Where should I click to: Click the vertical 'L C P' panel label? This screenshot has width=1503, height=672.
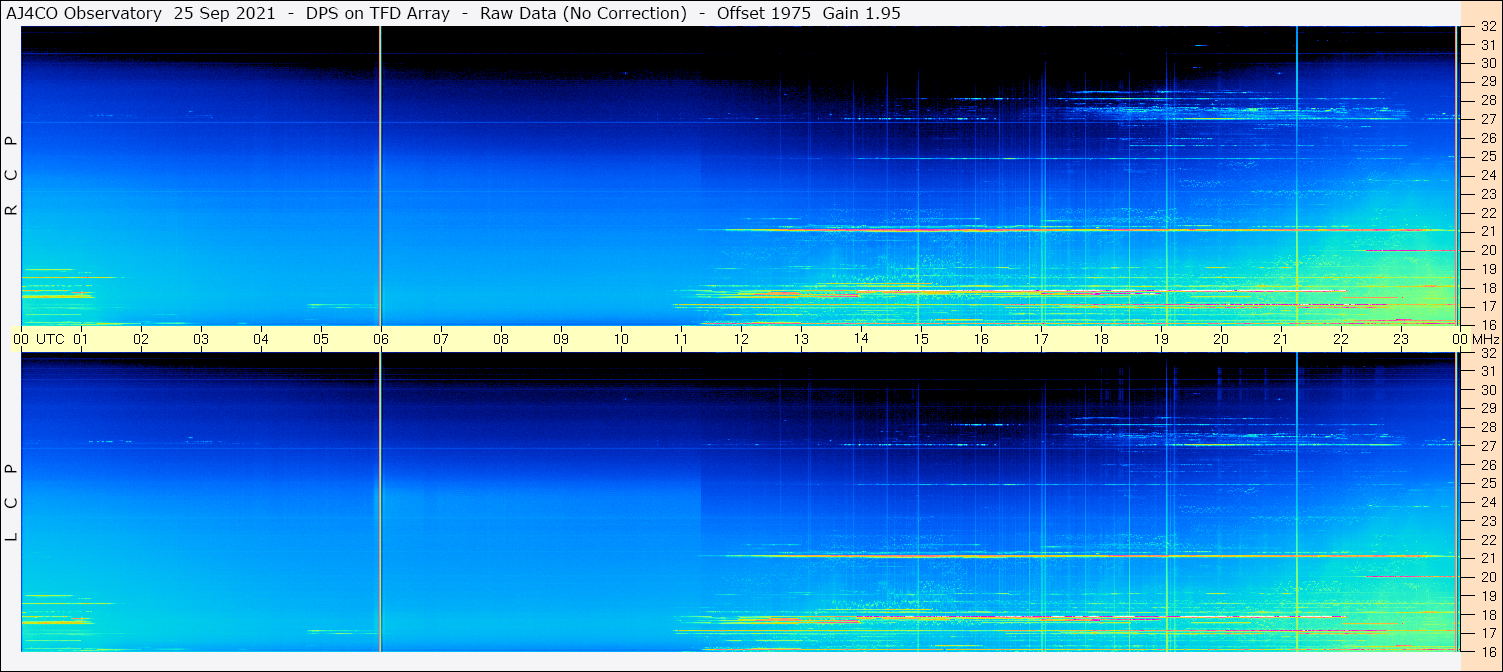point(12,503)
